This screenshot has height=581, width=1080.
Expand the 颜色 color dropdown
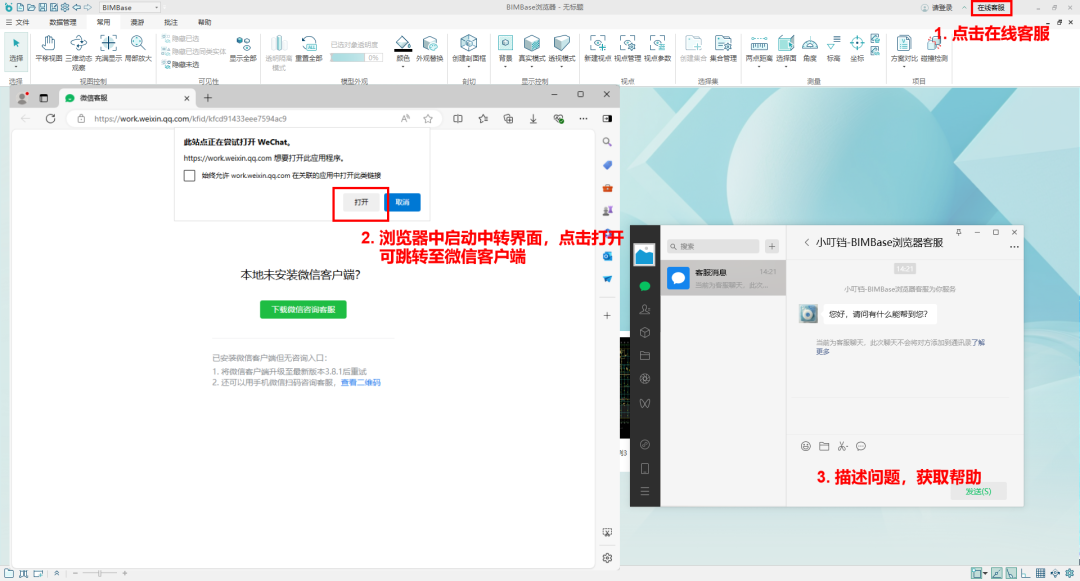(x=403, y=67)
